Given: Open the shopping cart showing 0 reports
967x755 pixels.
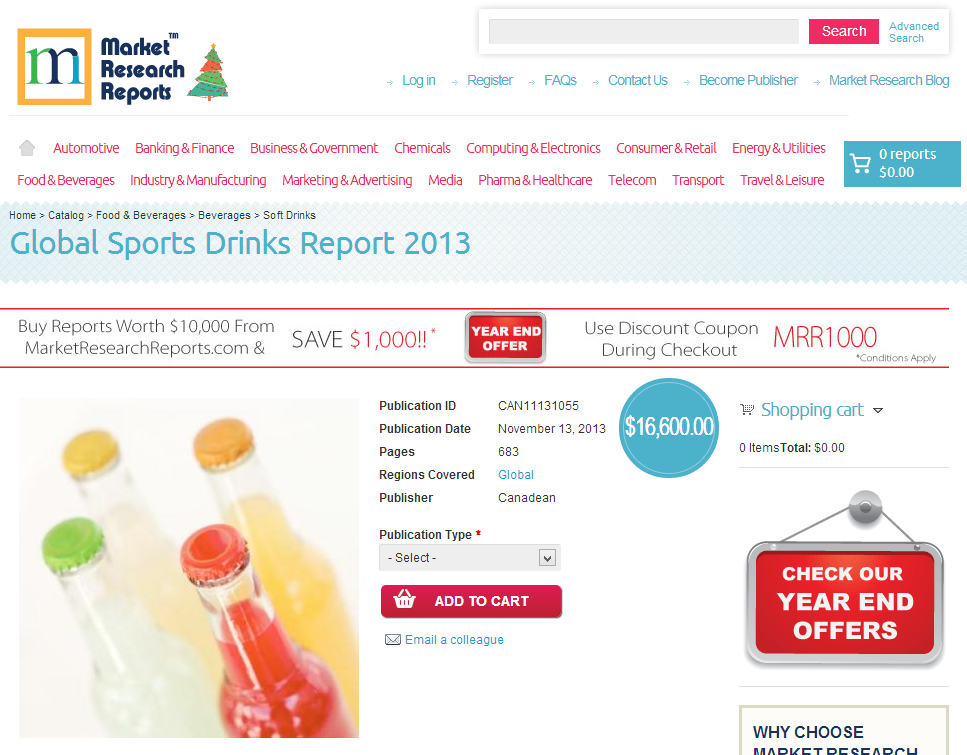Looking at the screenshot, I should [x=901, y=163].
